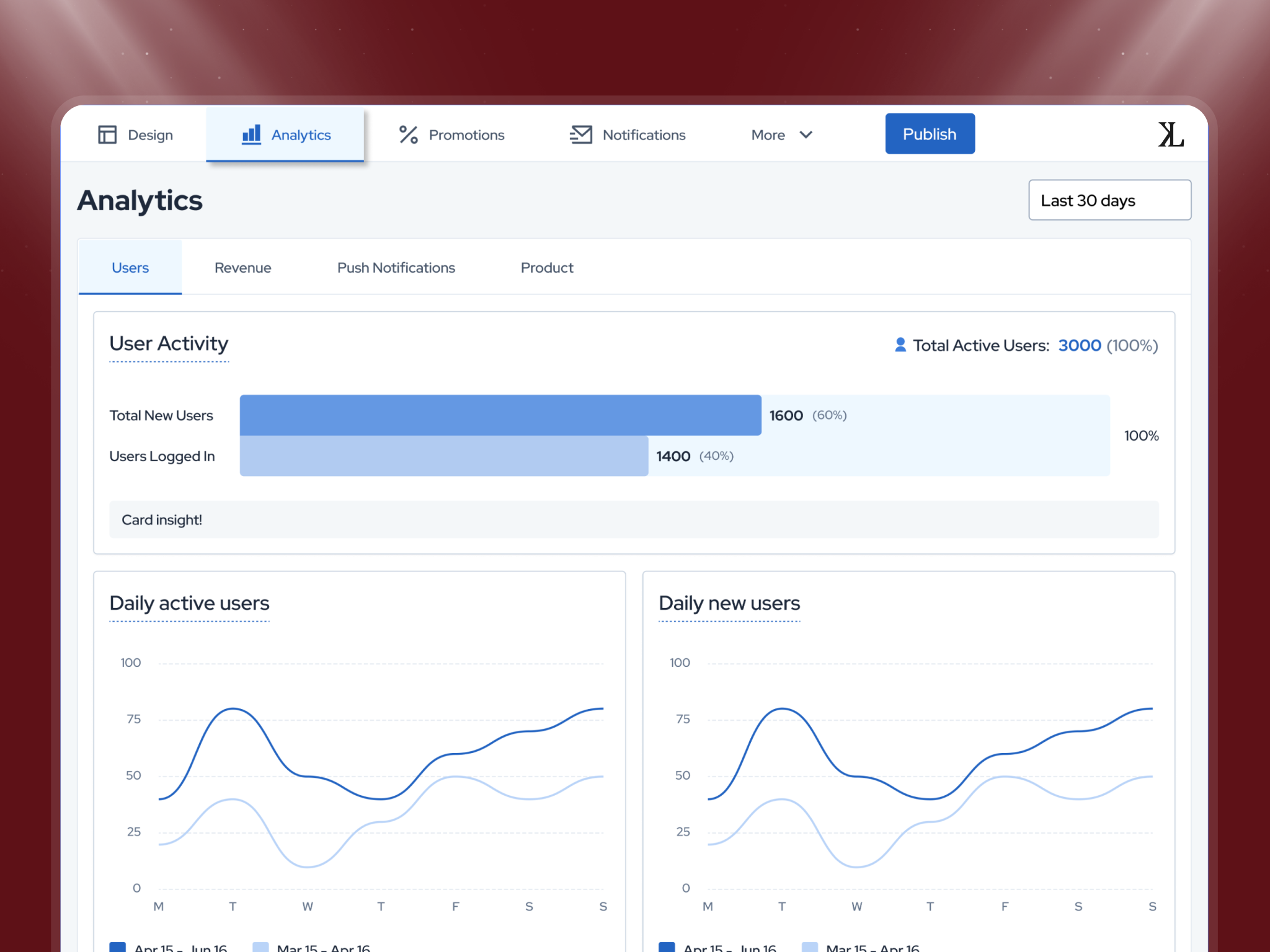Click the XL logo icon
The width and height of the screenshot is (1270, 952).
1170,134
